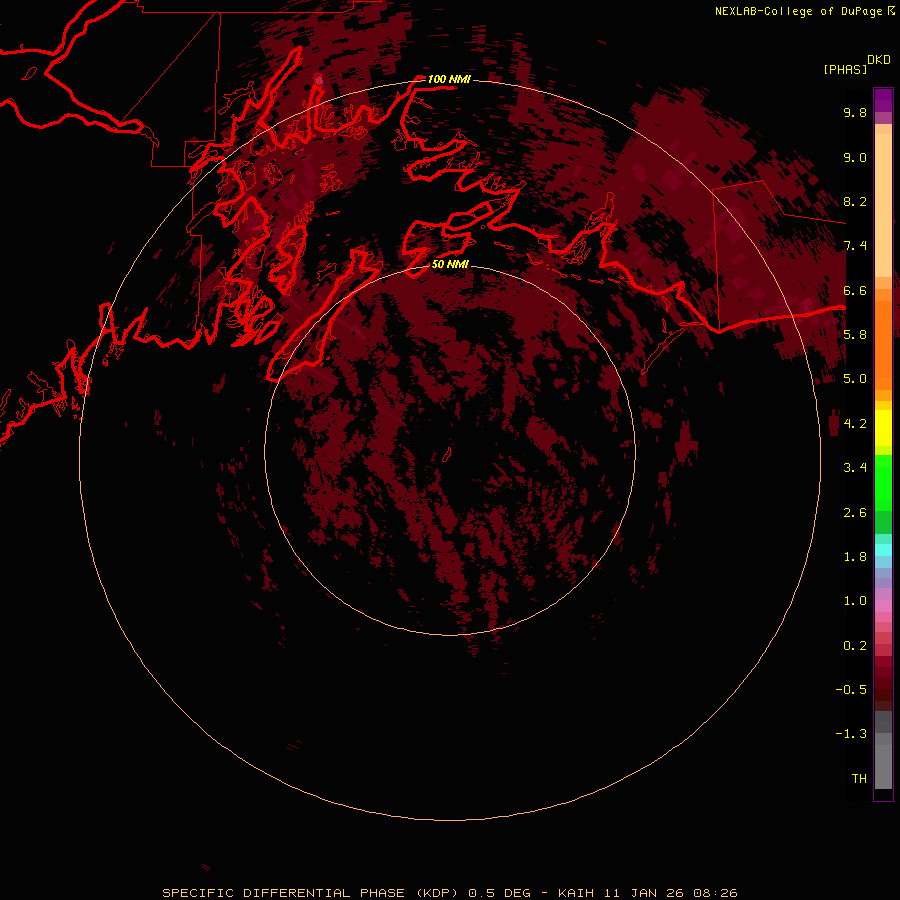Select the 5.8 legend value
900x900 pixels.
[x=855, y=335]
